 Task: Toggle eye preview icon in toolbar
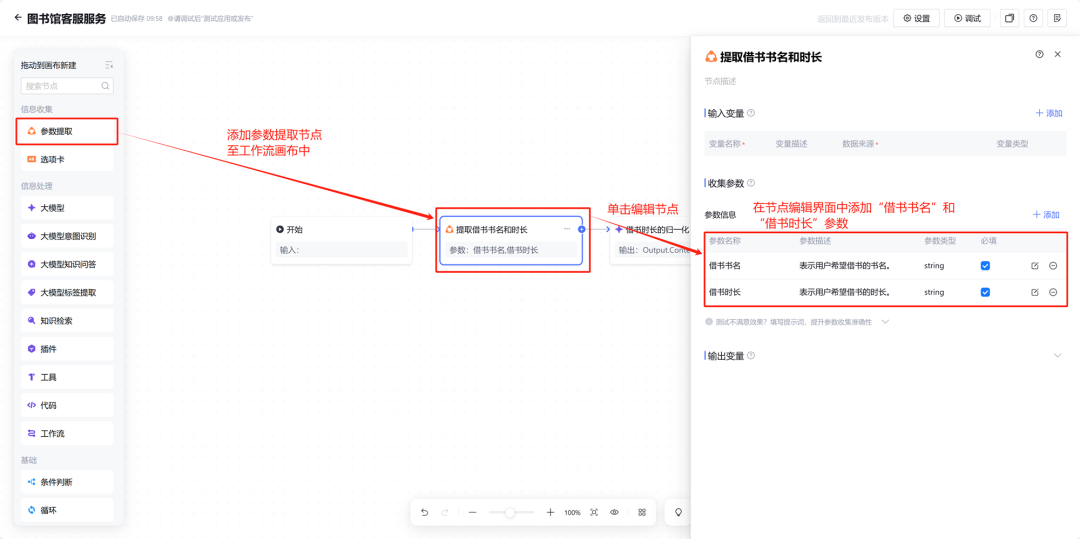pos(614,512)
